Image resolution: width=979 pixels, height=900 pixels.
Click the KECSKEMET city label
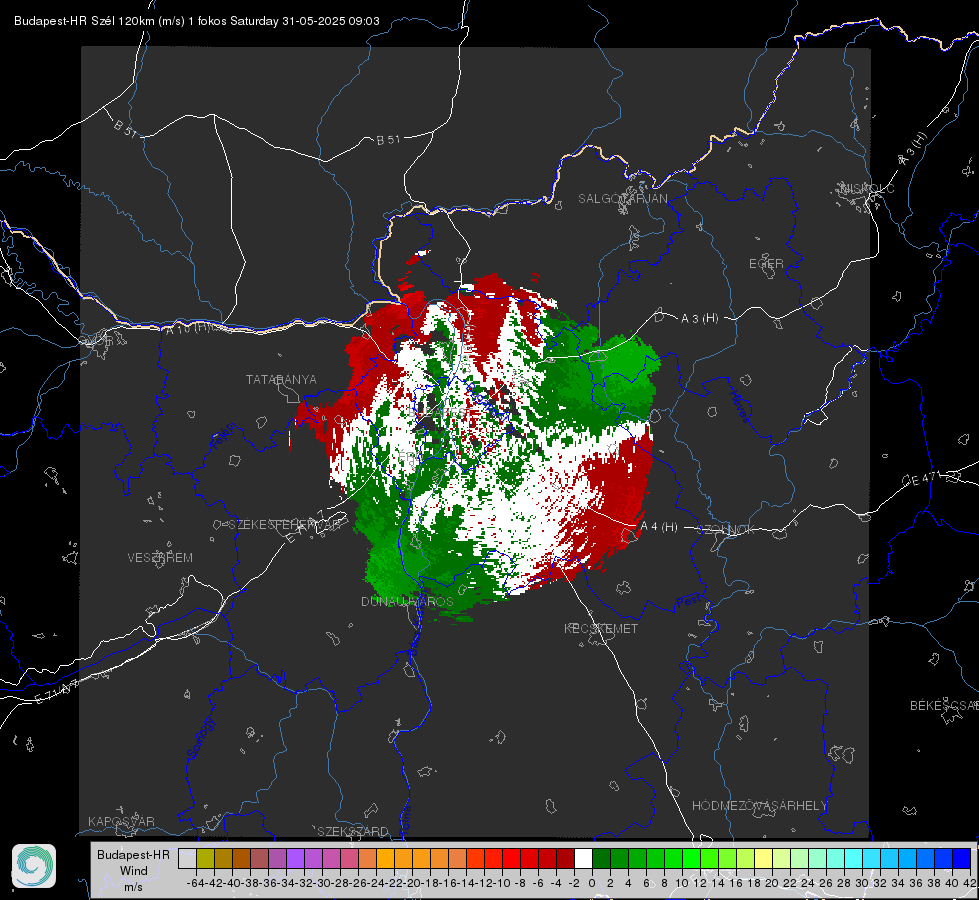coord(601,628)
